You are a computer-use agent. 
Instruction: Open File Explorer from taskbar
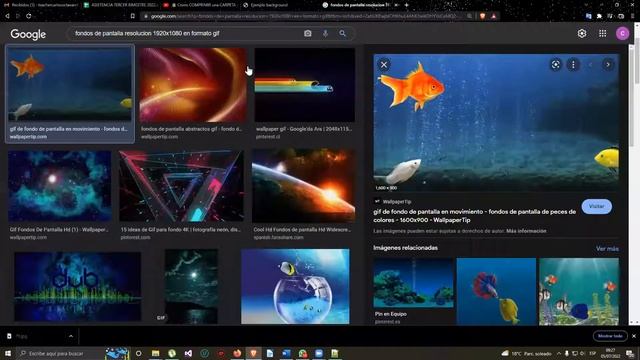point(156,353)
